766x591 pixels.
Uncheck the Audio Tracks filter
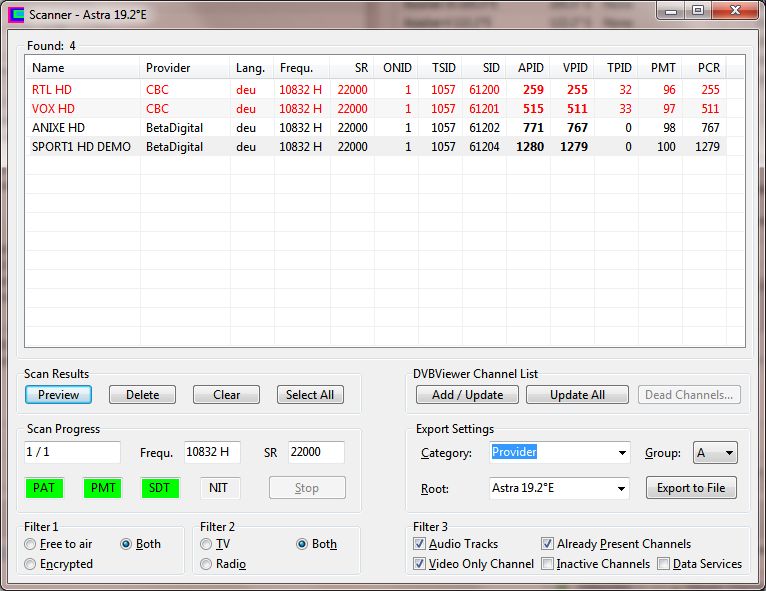point(420,544)
